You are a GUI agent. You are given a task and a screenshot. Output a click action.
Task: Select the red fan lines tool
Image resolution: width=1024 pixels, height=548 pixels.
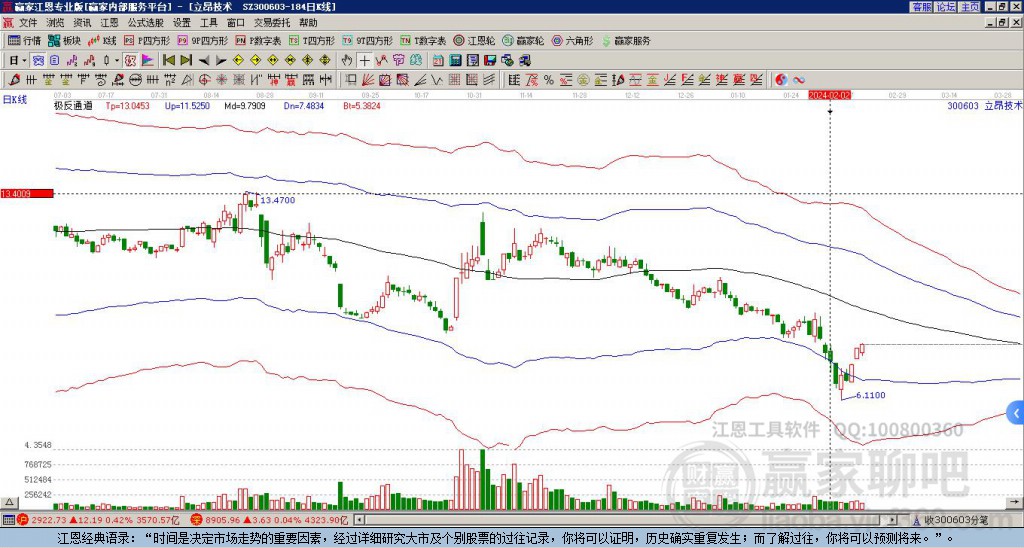click(x=368, y=80)
